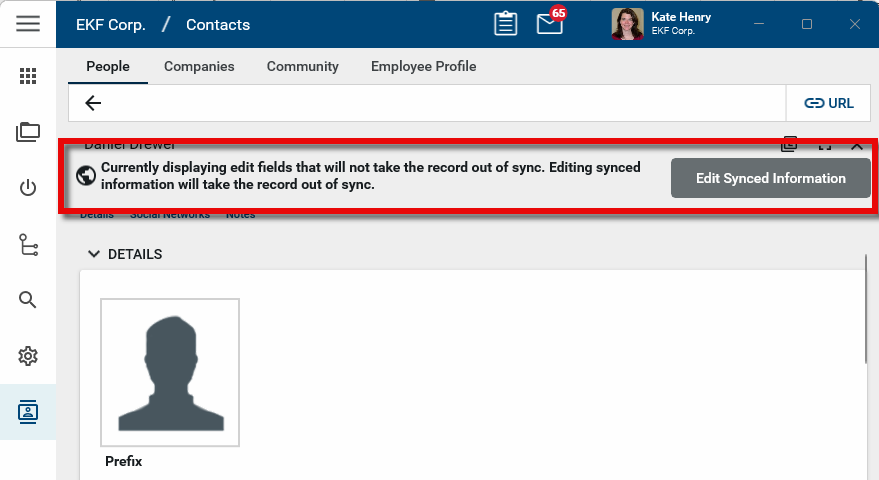This screenshot has width=879, height=480.
Task: Open the apps grid in sidebar
Action: [x=28, y=76]
